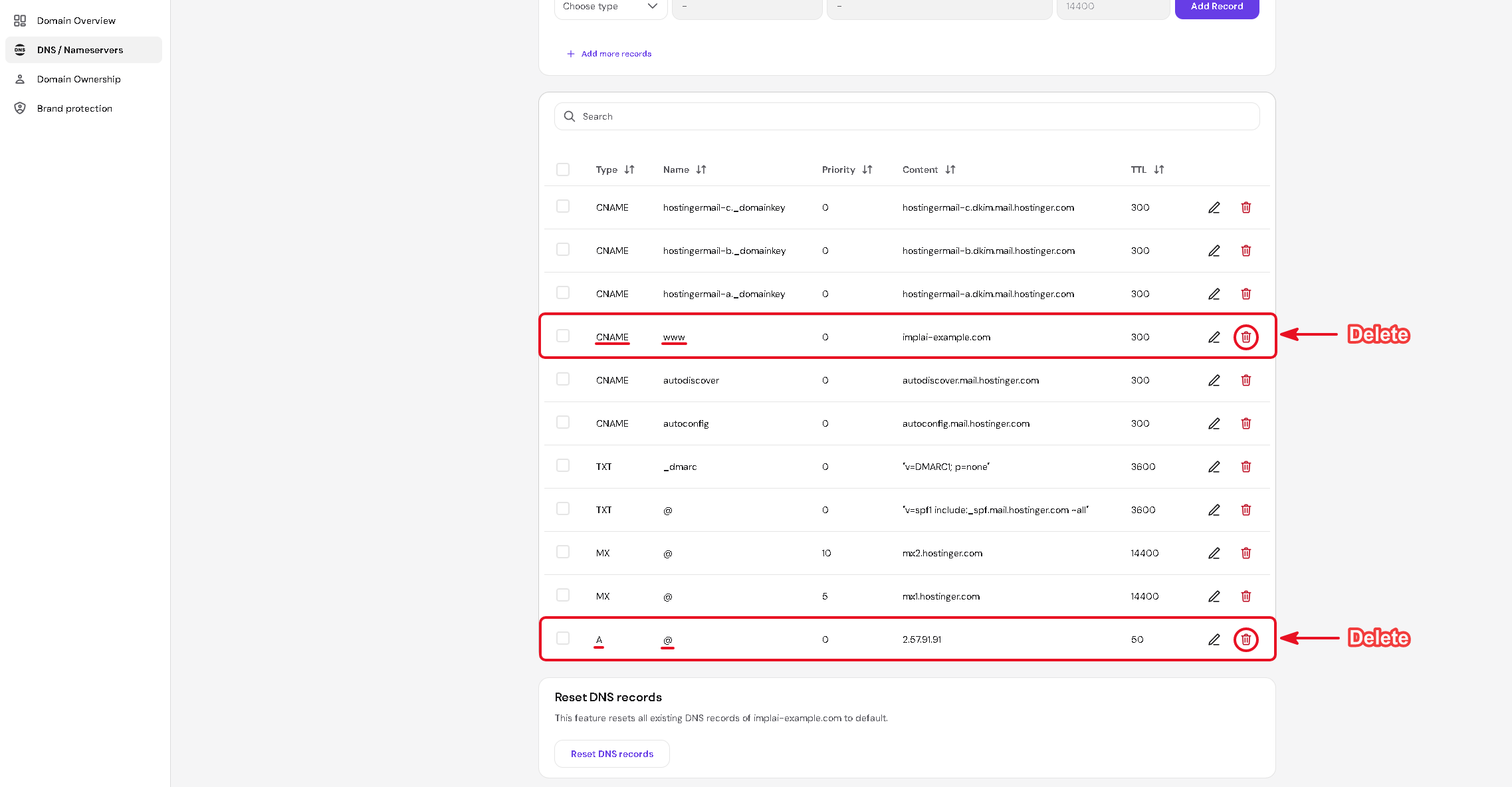Image resolution: width=1512 pixels, height=787 pixels.
Task: Open Domain Overview in sidebar
Action: (83, 21)
